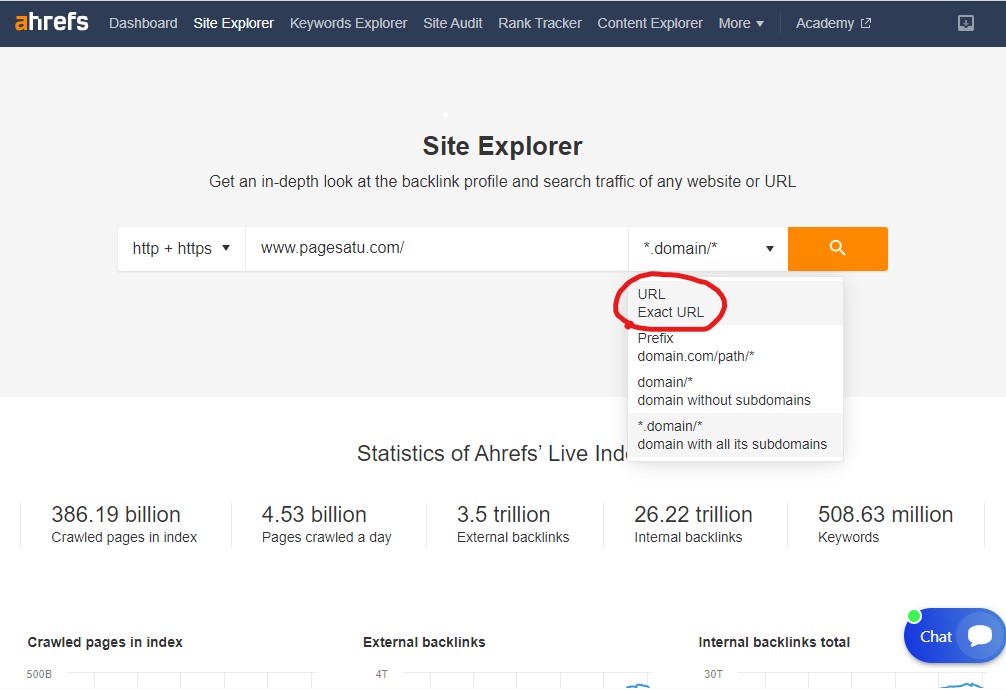1006x690 pixels.
Task: Click the 508.63 million keywords statistic
Action: [x=885, y=524]
